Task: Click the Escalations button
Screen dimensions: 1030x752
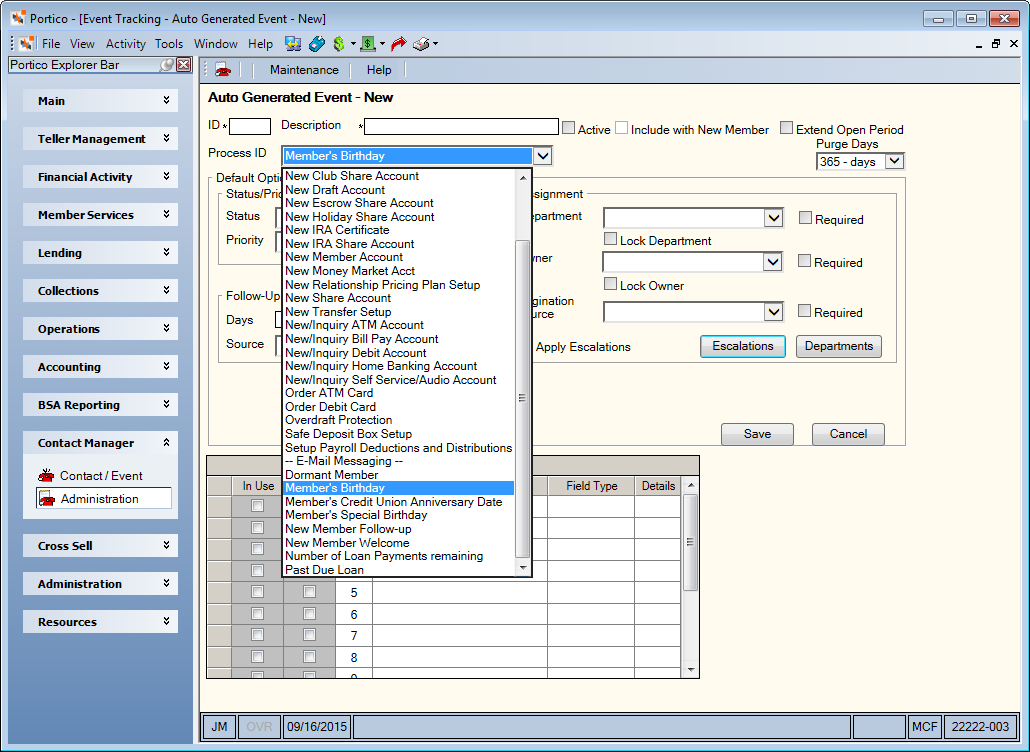Action: [x=743, y=346]
